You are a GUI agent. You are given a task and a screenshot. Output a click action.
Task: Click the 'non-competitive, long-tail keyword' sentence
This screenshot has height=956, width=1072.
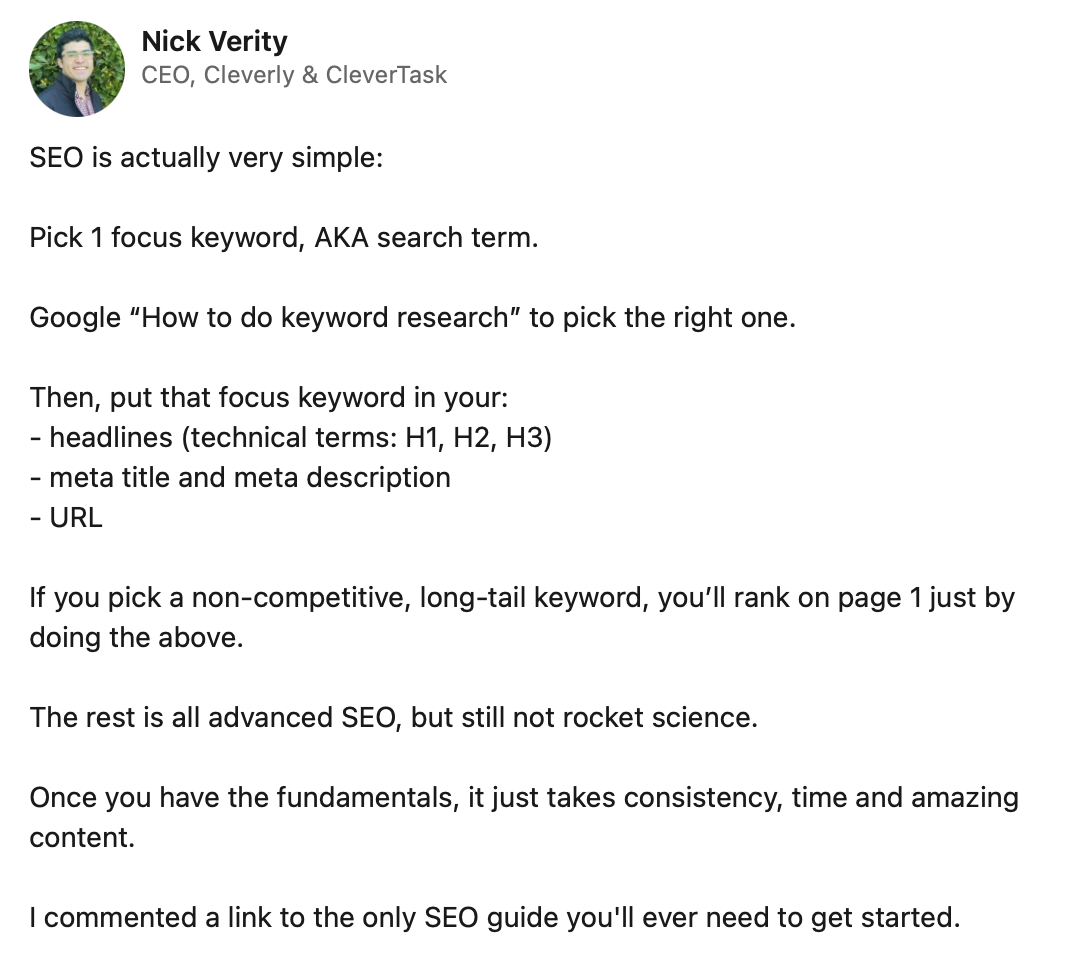(x=522, y=598)
